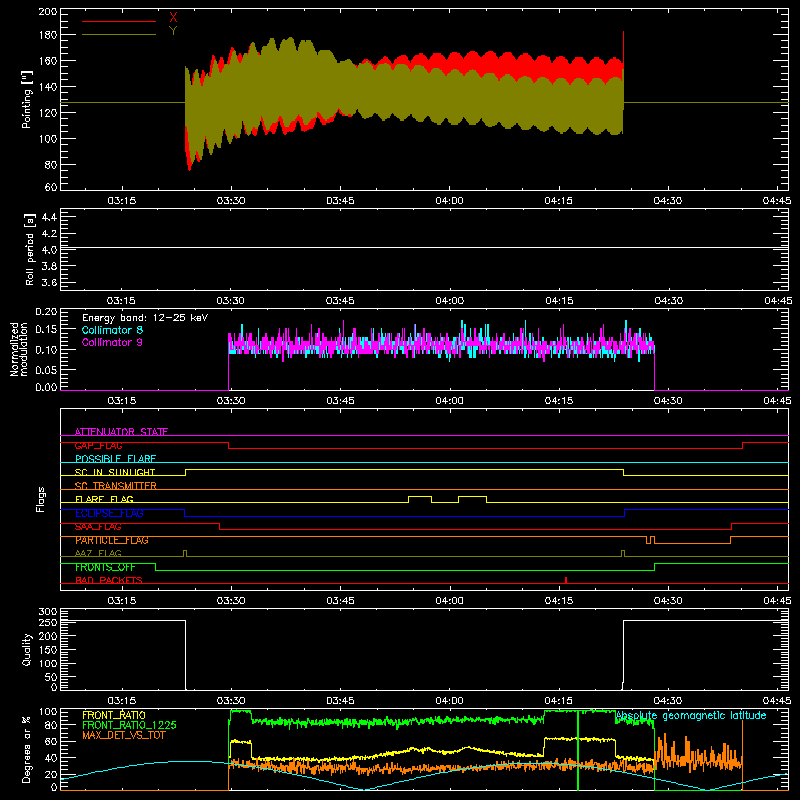800x800 pixels.
Task: Click the 4.4 tick on Roll period axis
Action: (x=49, y=217)
